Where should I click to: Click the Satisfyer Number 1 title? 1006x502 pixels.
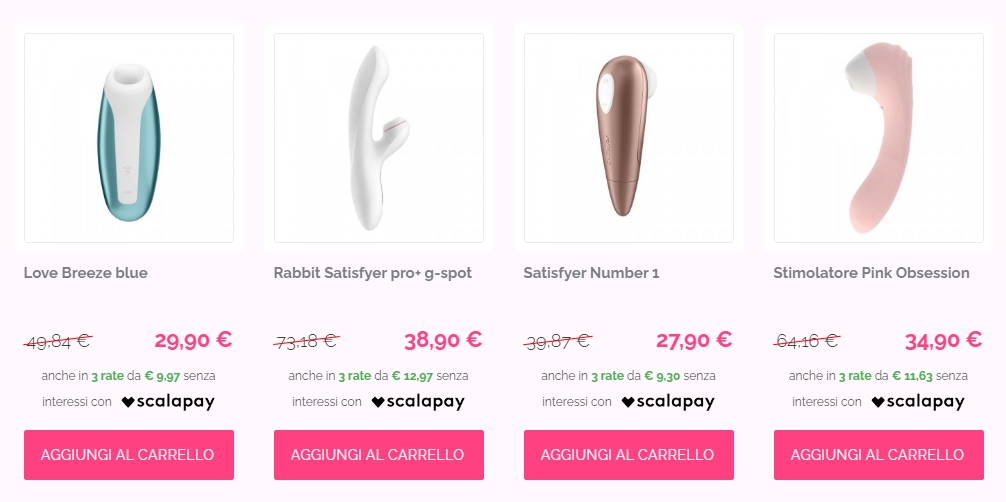click(592, 273)
